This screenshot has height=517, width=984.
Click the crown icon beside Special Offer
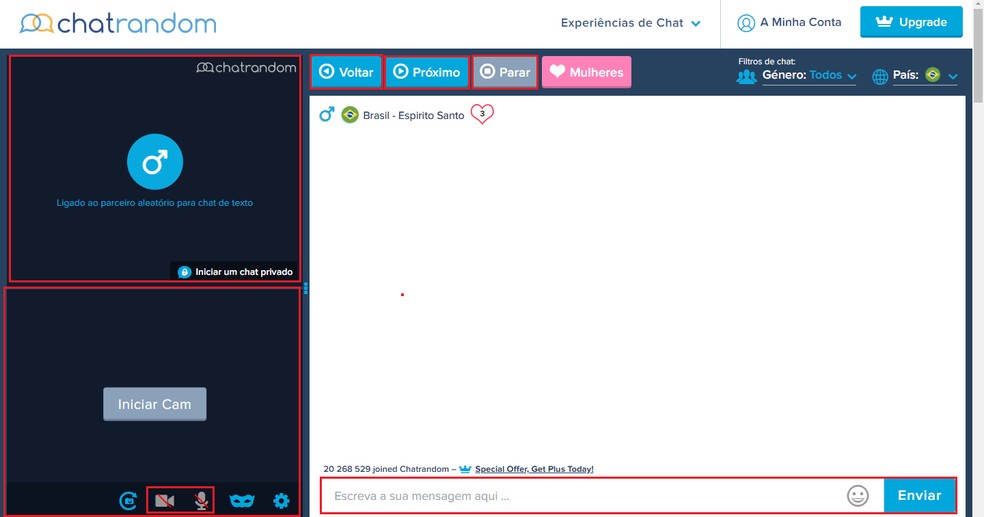465,469
